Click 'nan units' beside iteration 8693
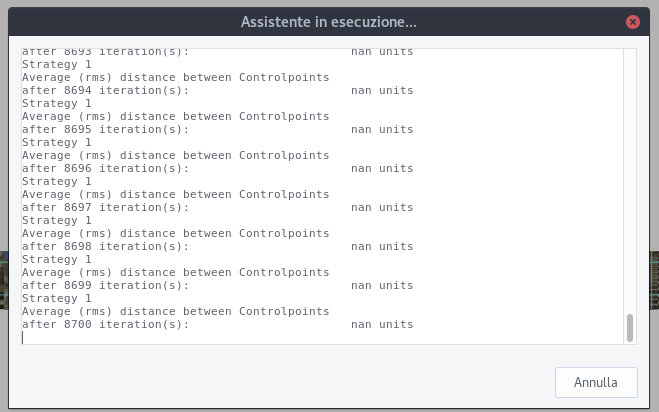The image size is (659, 412). pyautogui.click(x=382, y=51)
